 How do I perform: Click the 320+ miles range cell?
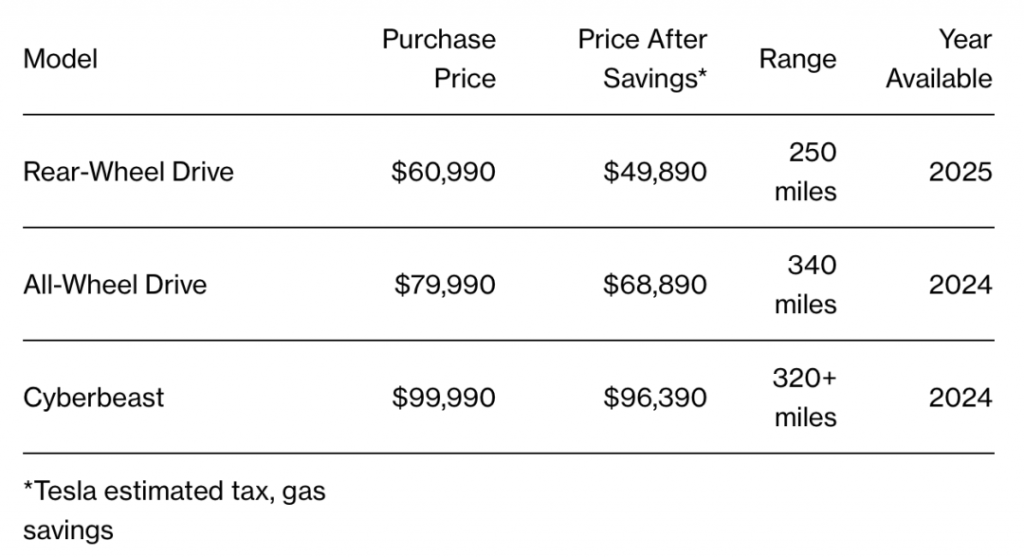[805, 398]
